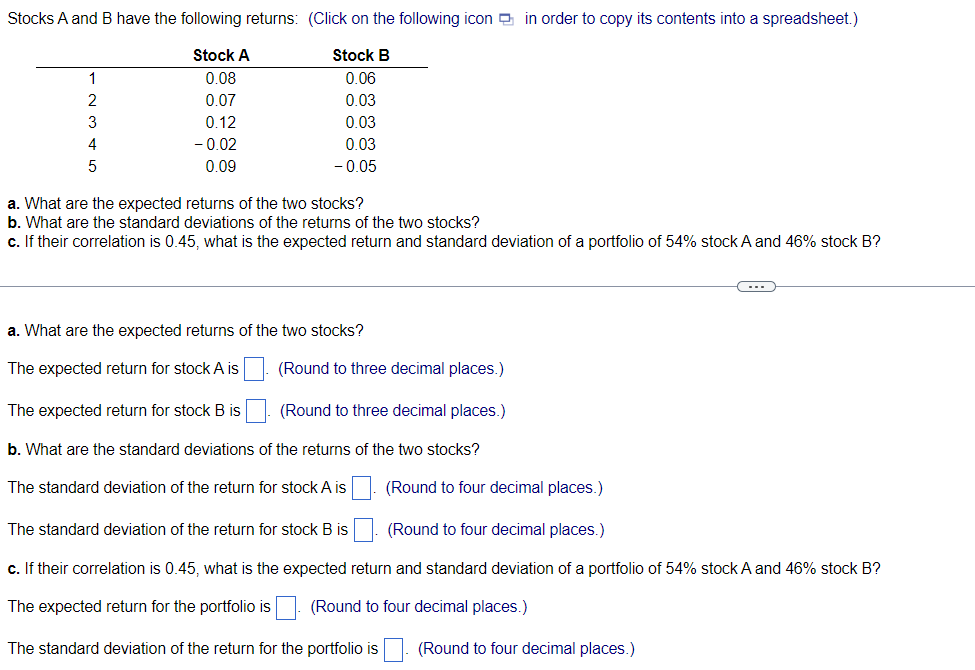Click the portfolio expected return answer box
Screen dimensions: 975x670
tap(285, 607)
